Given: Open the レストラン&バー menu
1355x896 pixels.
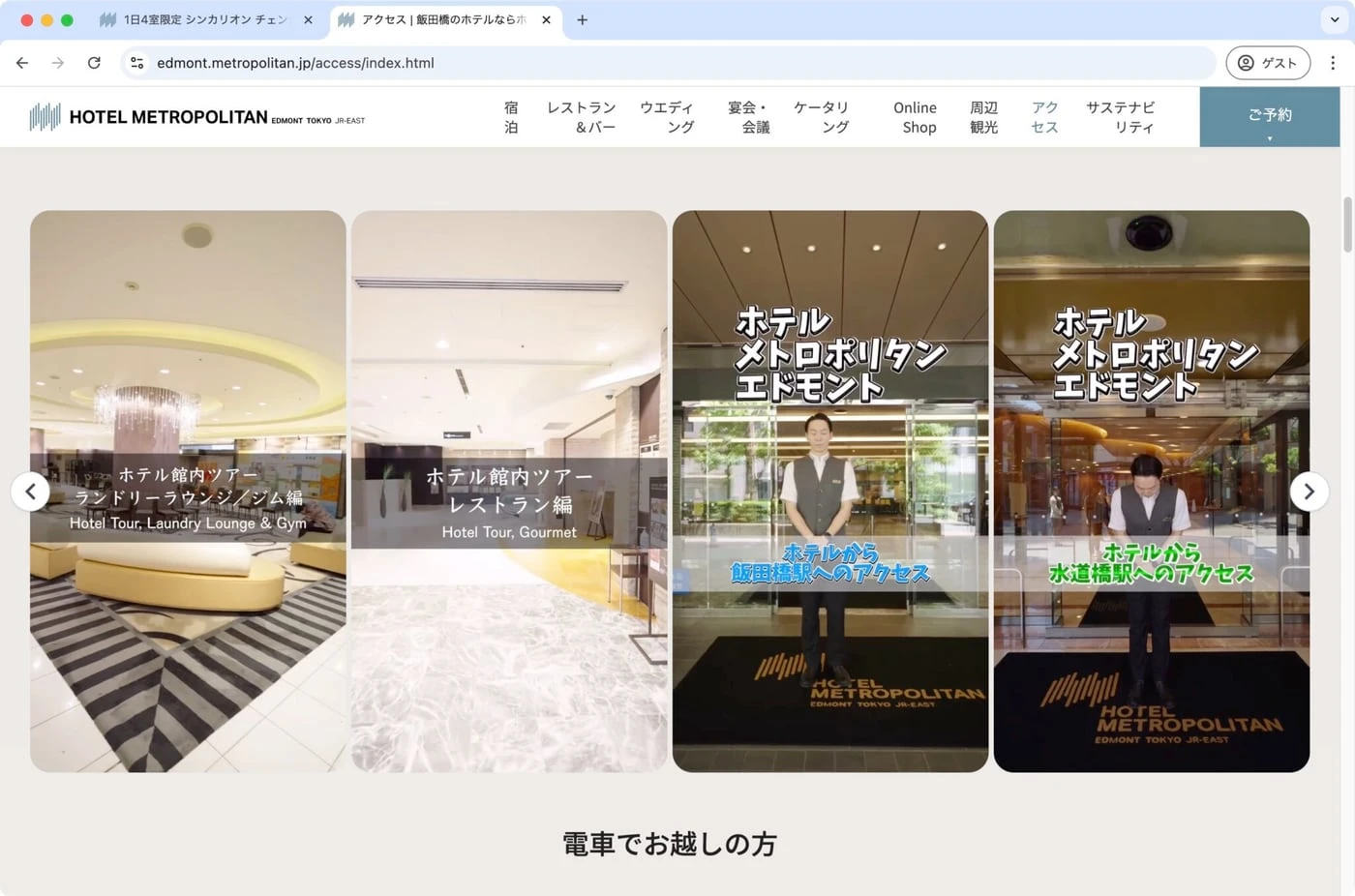Looking at the screenshot, I should click(x=582, y=117).
